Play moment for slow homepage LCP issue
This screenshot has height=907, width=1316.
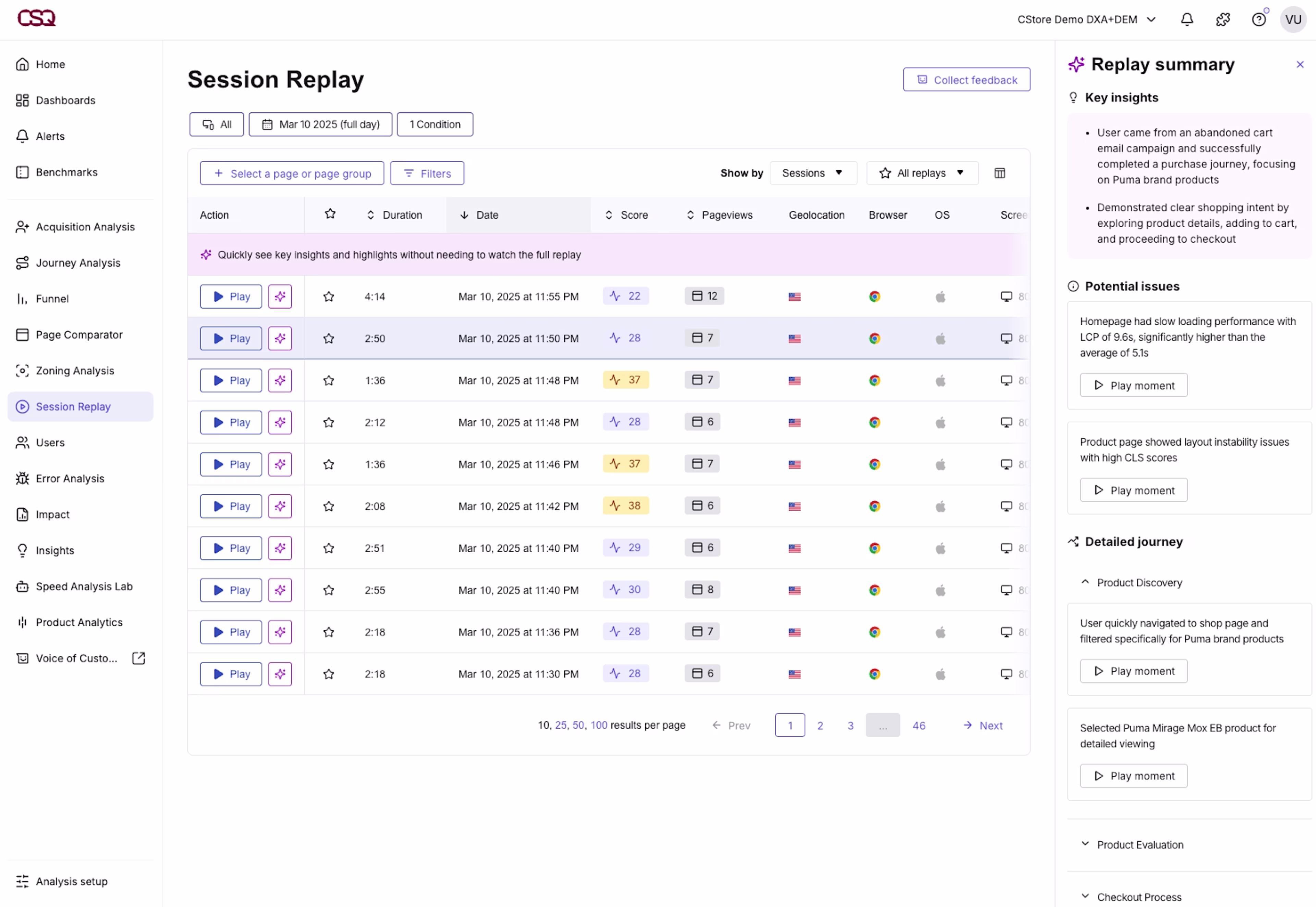click(x=1133, y=386)
